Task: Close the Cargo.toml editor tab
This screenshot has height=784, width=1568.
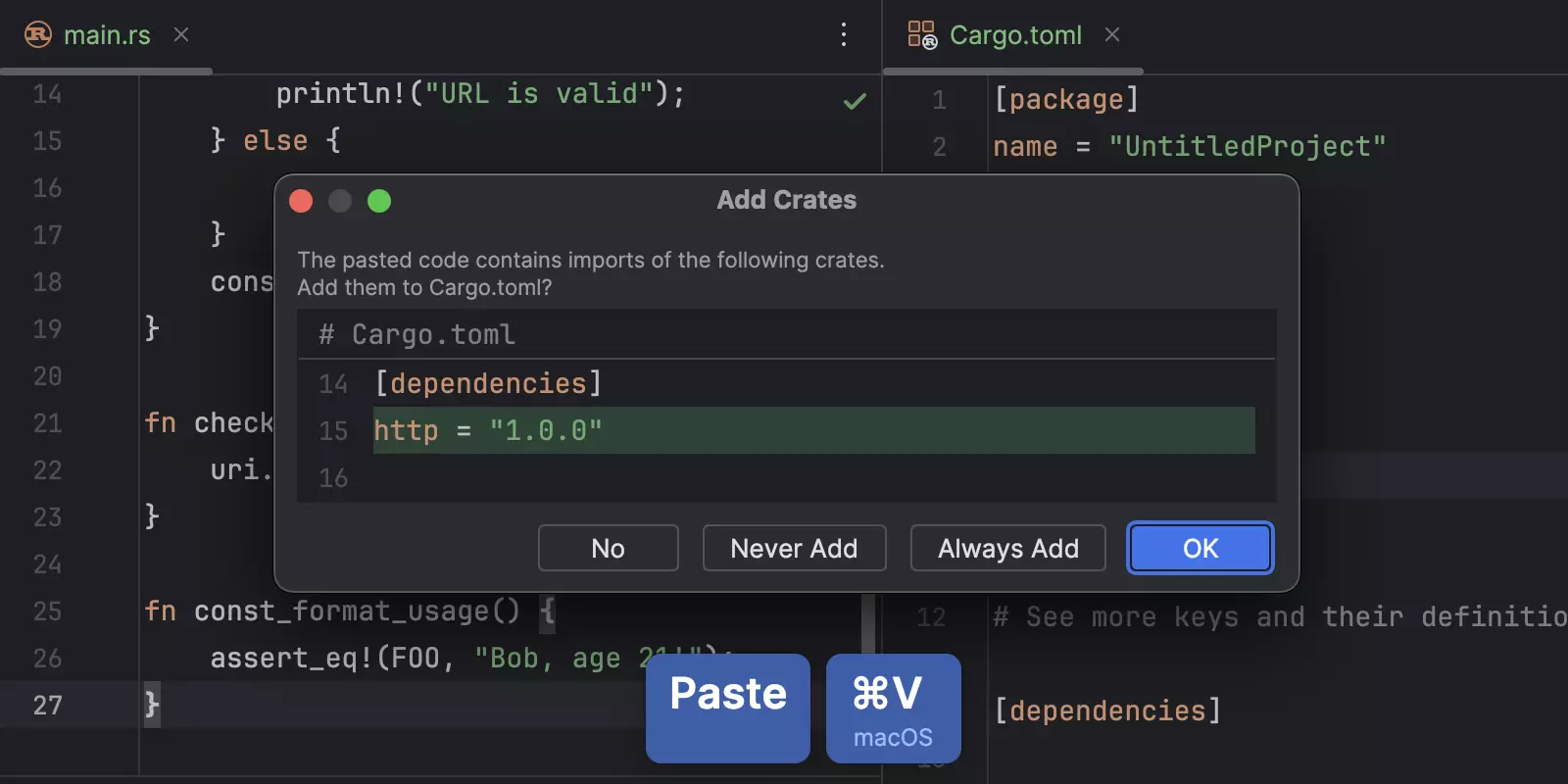Action: click(x=1112, y=35)
